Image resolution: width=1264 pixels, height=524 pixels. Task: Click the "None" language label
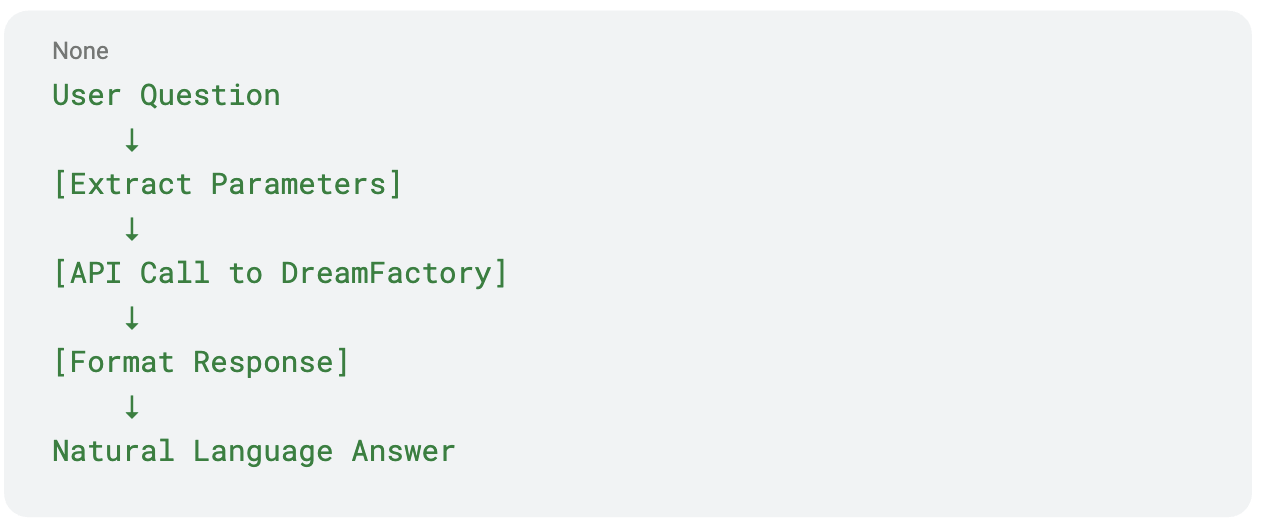coord(80,51)
